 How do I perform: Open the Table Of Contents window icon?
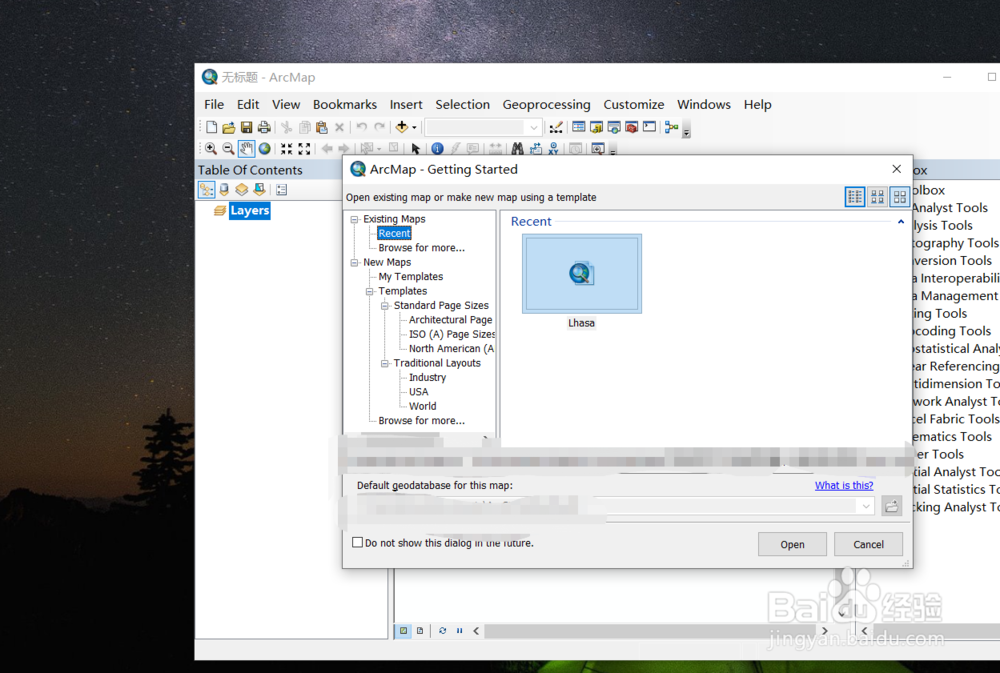(578, 127)
